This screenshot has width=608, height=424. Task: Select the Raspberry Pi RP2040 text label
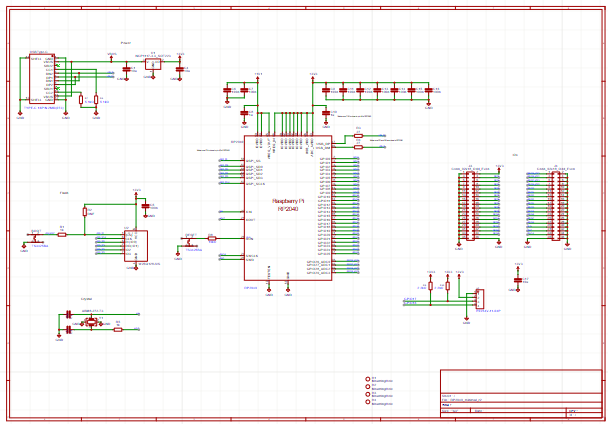click(x=289, y=204)
